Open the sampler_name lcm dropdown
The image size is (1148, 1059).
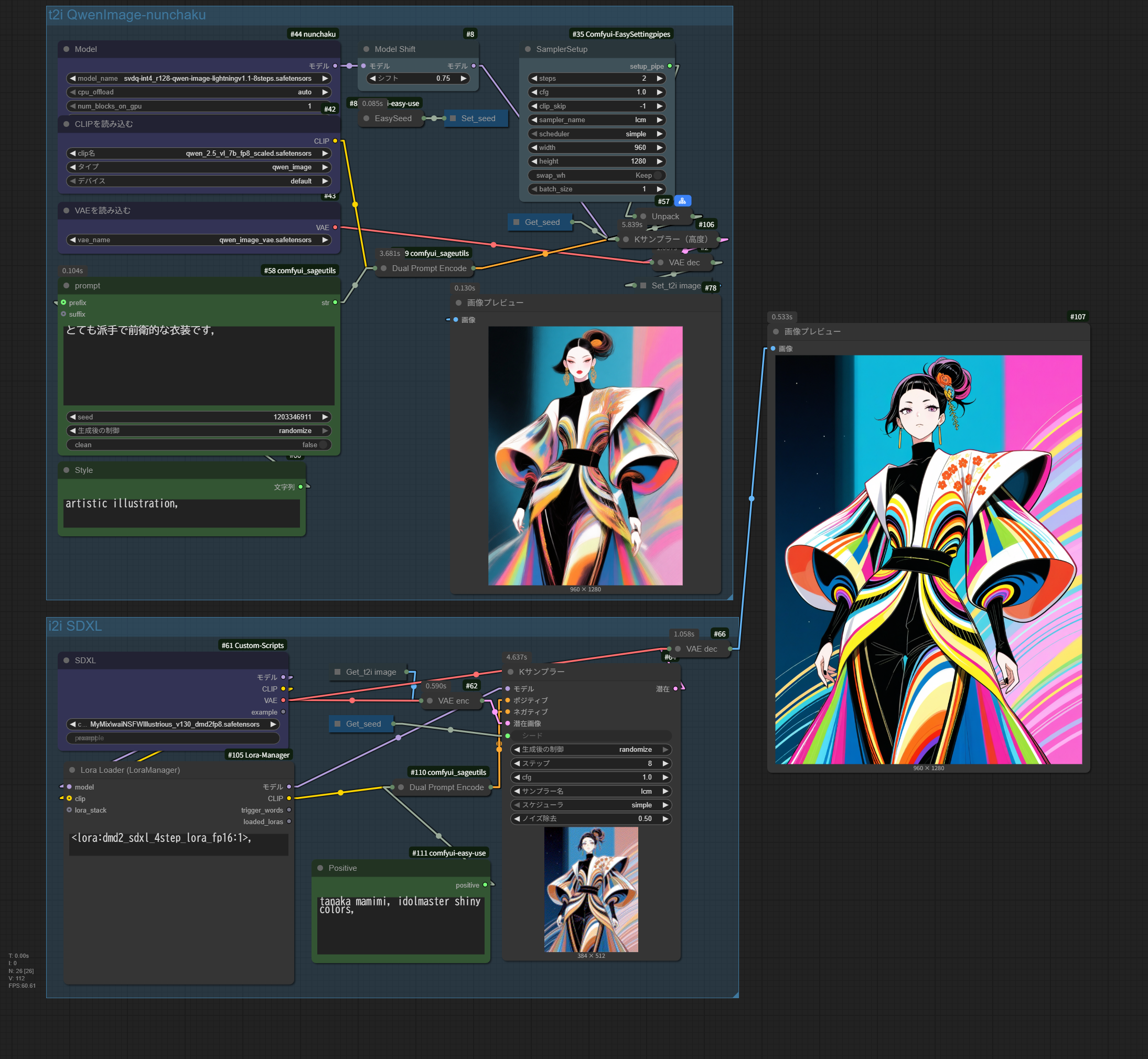coord(596,120)
